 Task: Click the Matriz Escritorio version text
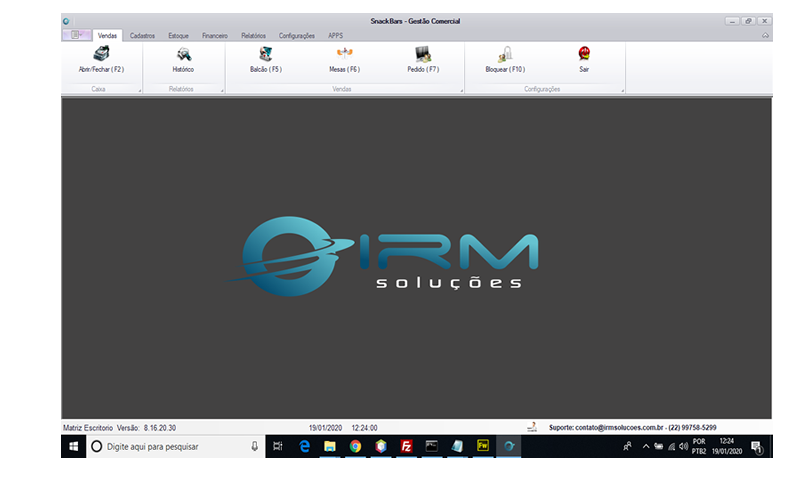[119, 428]
